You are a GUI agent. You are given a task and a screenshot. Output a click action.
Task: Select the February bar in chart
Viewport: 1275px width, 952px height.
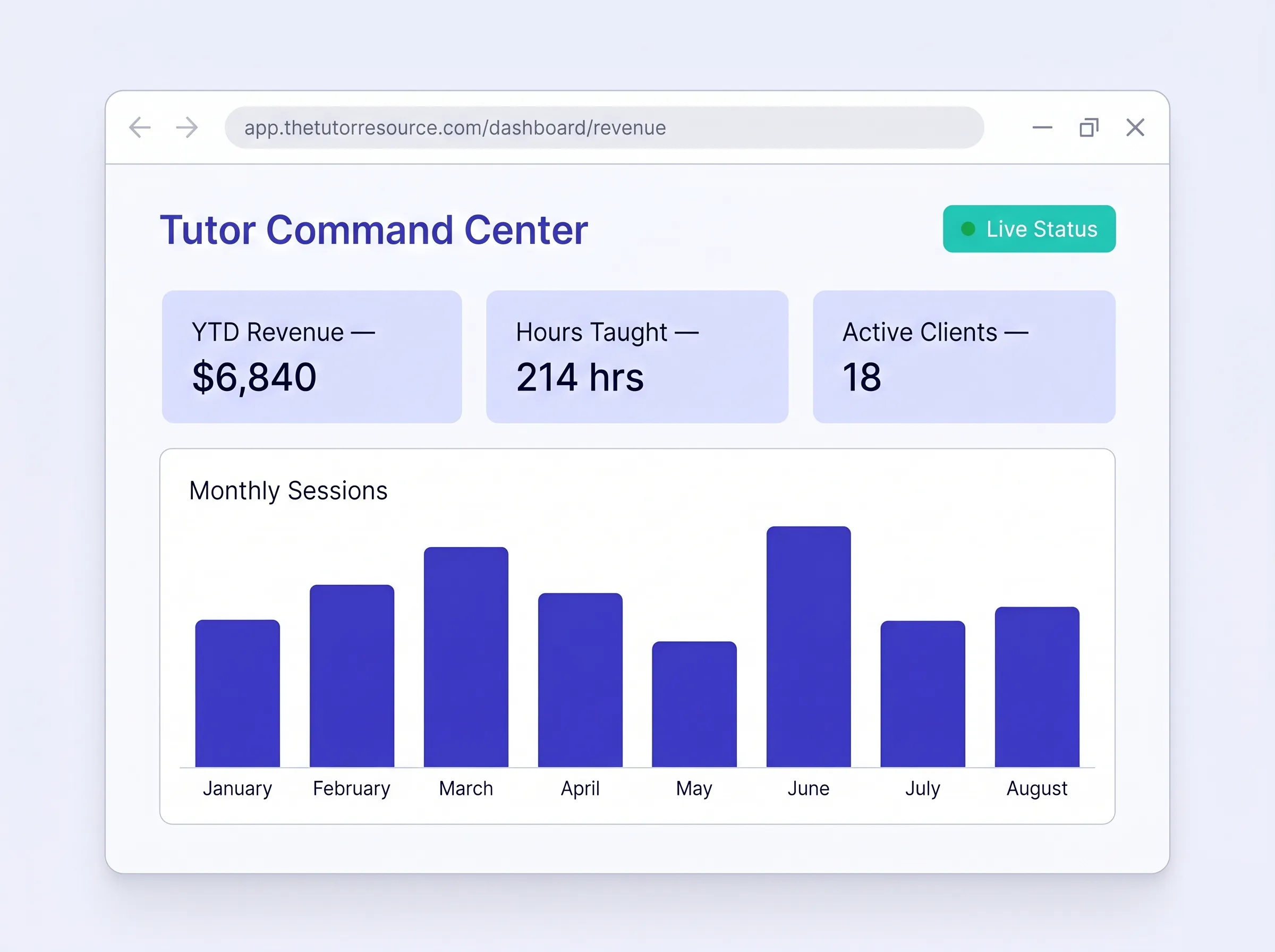pos(352,676)
